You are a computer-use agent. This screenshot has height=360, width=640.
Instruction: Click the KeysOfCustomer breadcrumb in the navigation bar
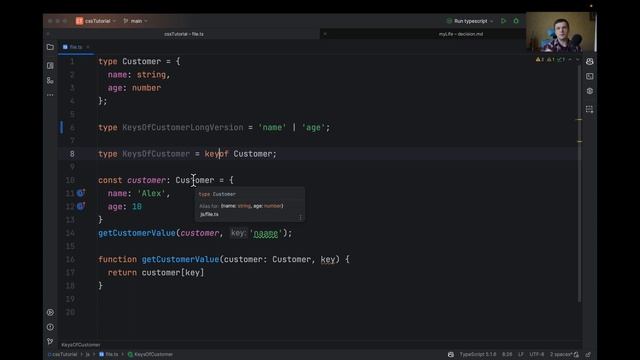(x=150, y=354)
